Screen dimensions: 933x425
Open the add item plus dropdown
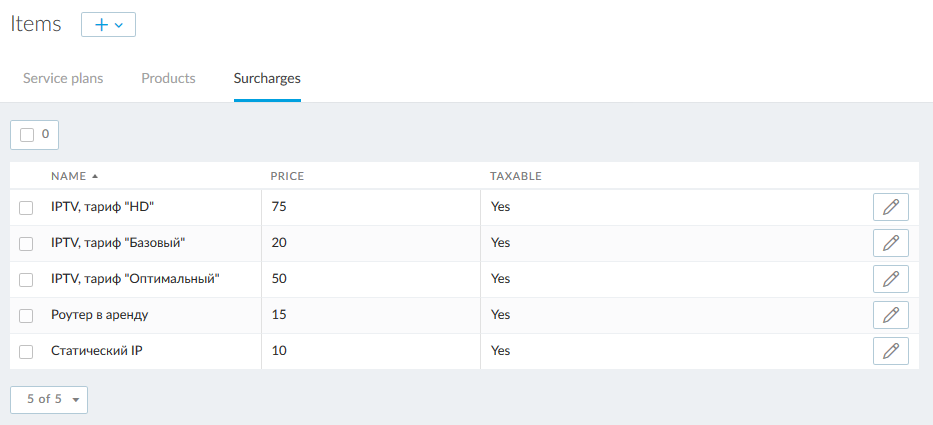108,25
